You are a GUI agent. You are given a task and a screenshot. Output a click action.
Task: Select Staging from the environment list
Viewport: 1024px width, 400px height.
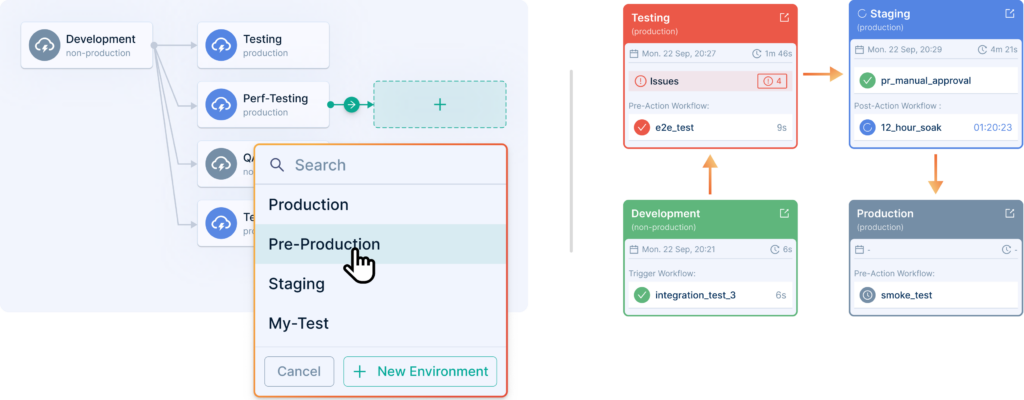click(296, 284)
